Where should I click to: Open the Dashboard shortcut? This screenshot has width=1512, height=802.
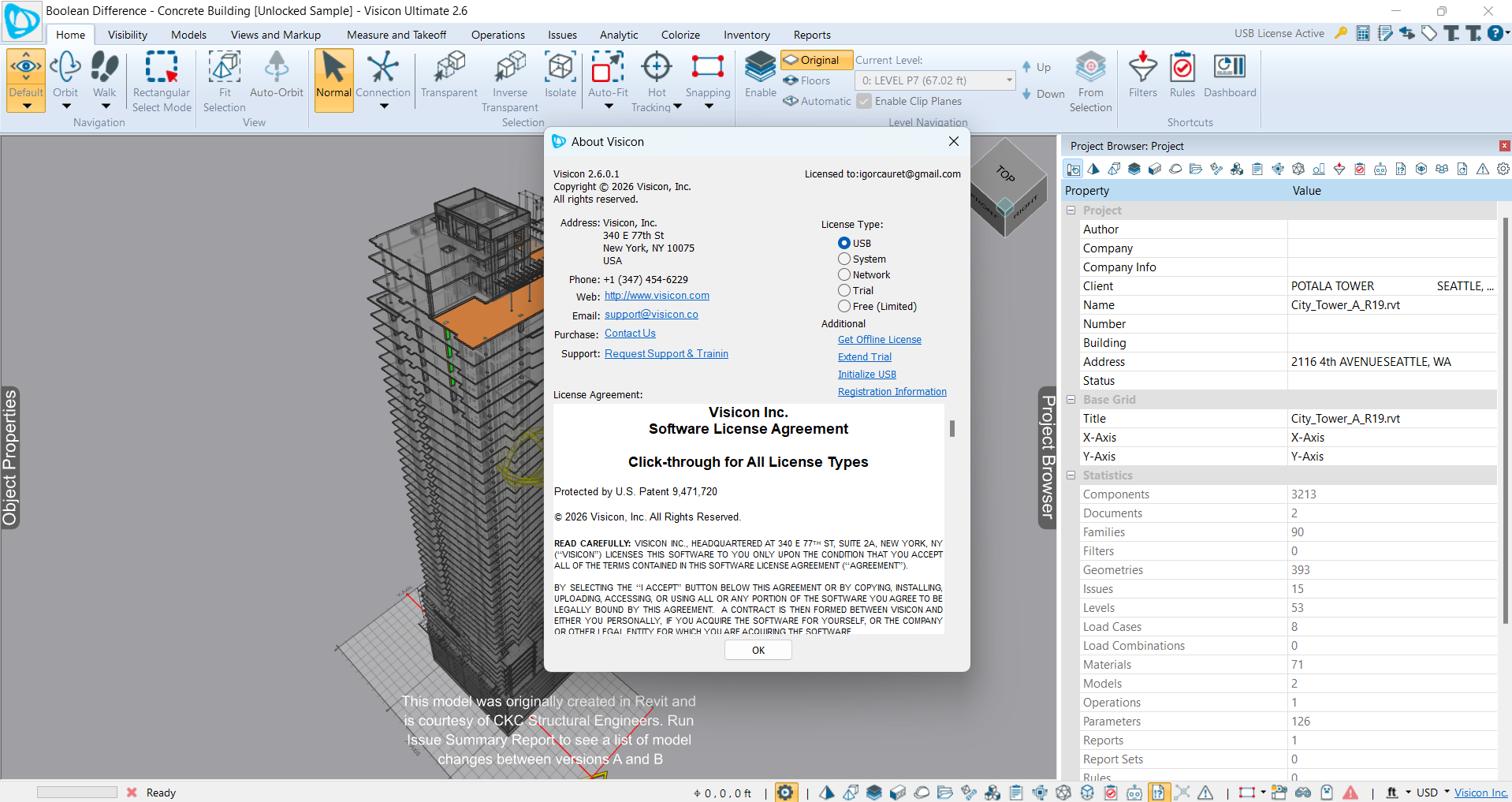tap(1230, 74)
